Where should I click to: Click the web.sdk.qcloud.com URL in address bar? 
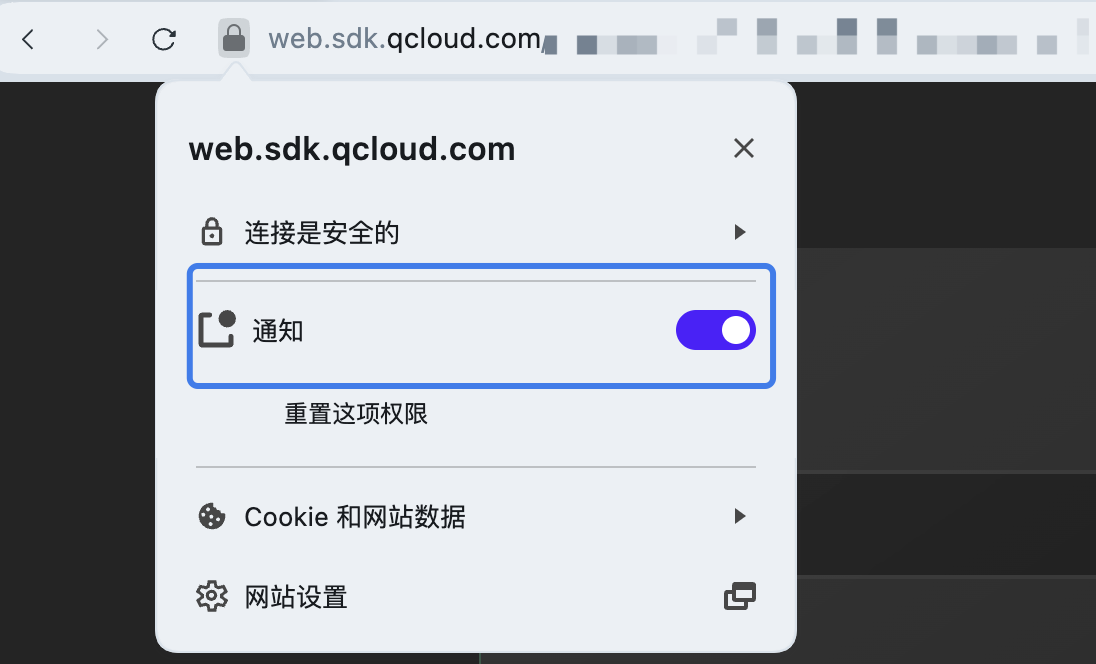point(404,39)
